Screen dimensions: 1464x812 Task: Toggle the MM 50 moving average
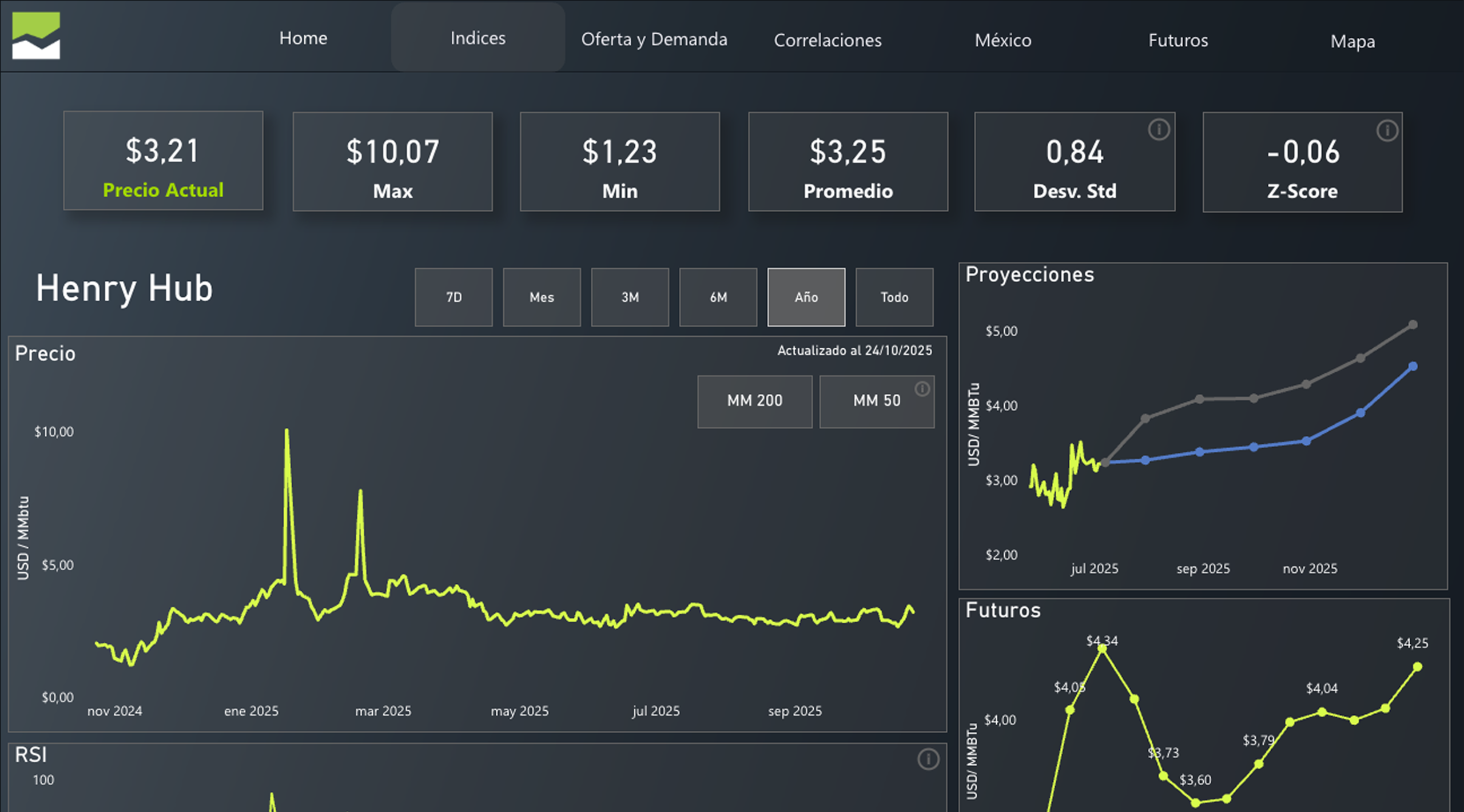(x=876, y=401)
